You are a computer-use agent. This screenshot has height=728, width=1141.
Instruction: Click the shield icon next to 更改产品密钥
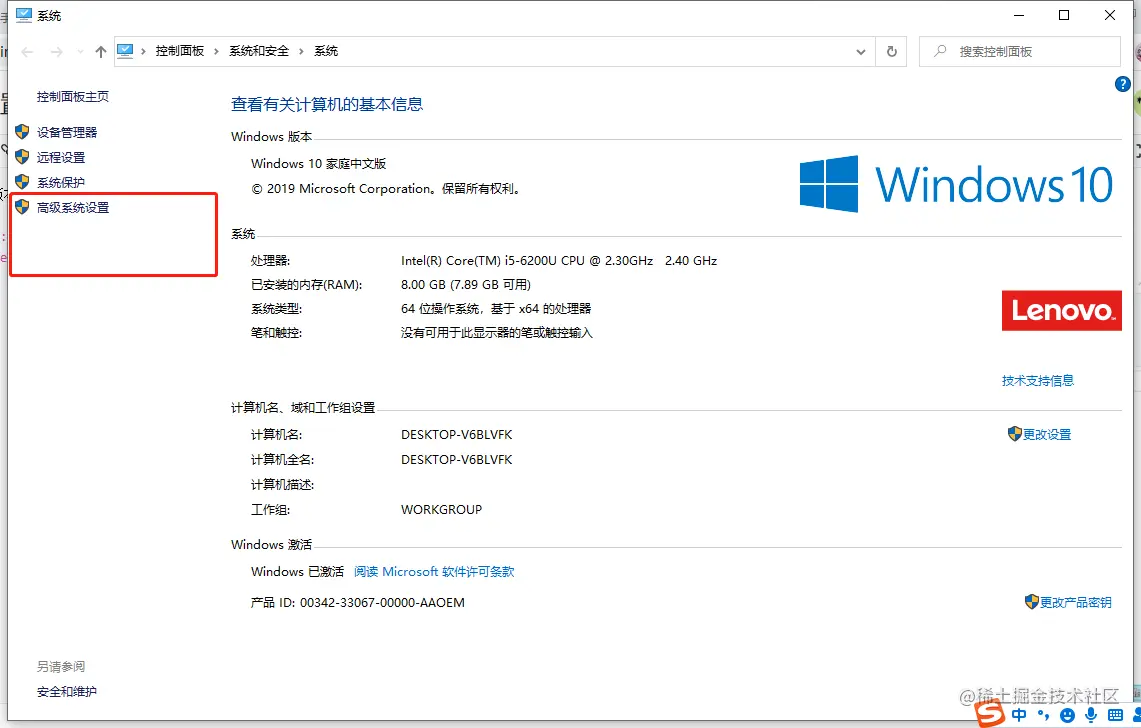(x=1031, y=602)
